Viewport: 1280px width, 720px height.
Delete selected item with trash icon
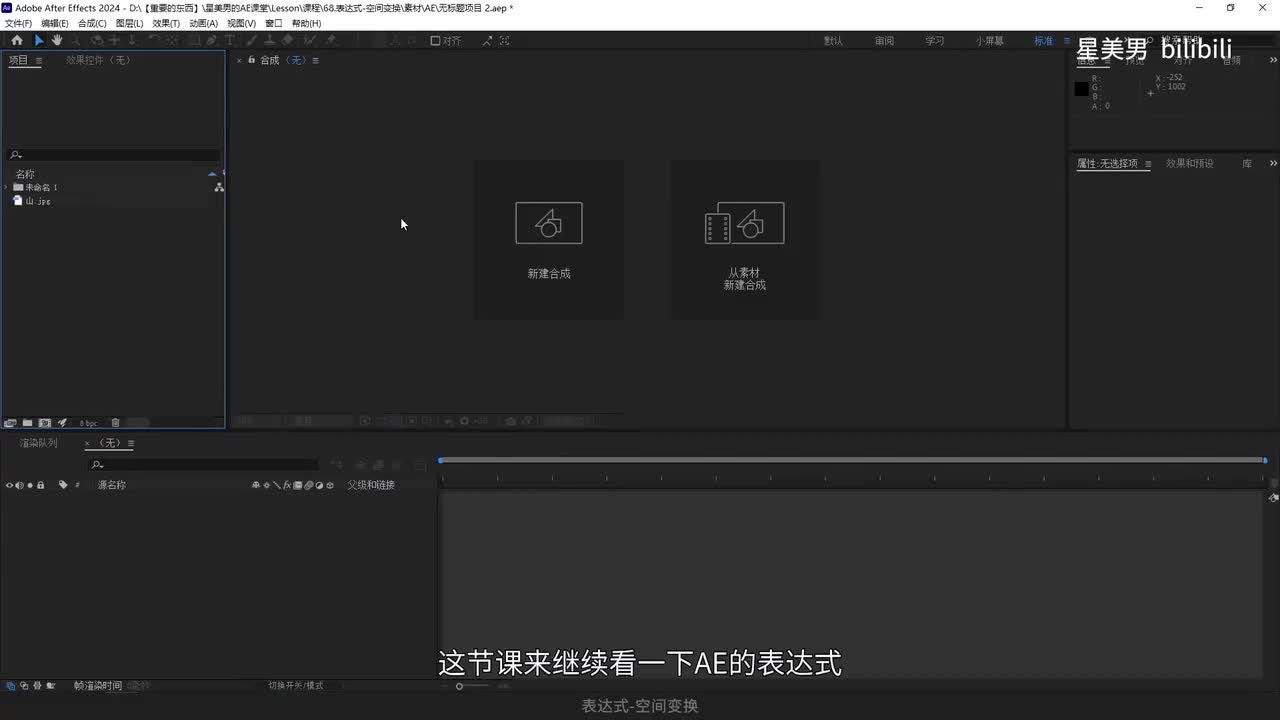(115, 423)
